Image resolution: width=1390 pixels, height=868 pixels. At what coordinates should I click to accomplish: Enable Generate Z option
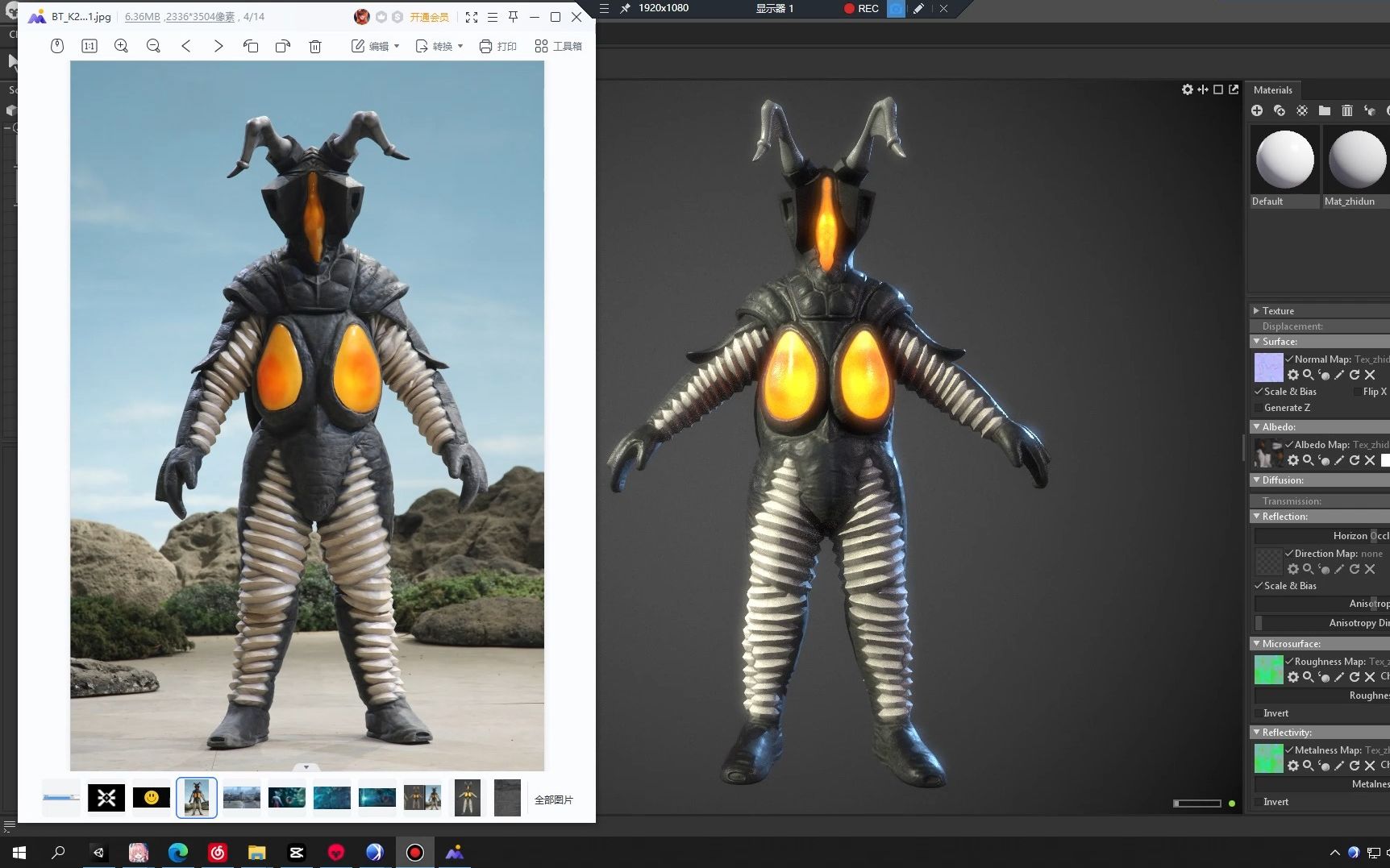pos(1259,408)
